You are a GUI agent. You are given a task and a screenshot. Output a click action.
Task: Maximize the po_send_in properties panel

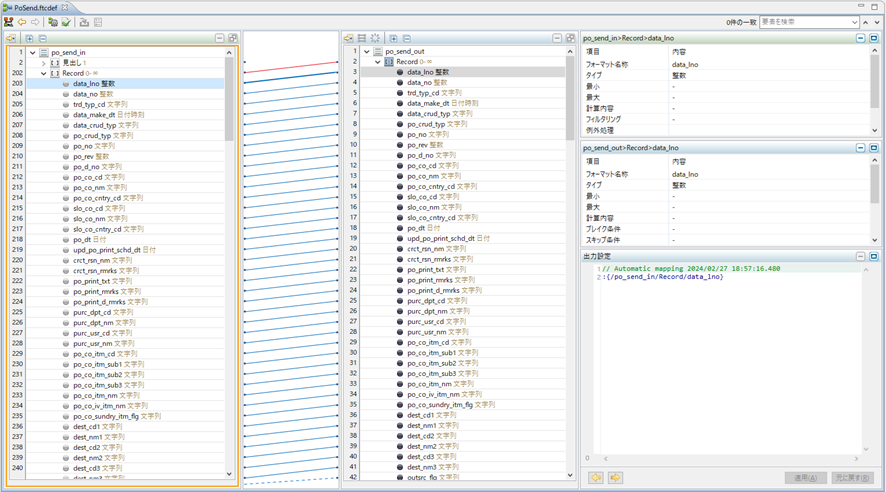click(x=873, y=38)
